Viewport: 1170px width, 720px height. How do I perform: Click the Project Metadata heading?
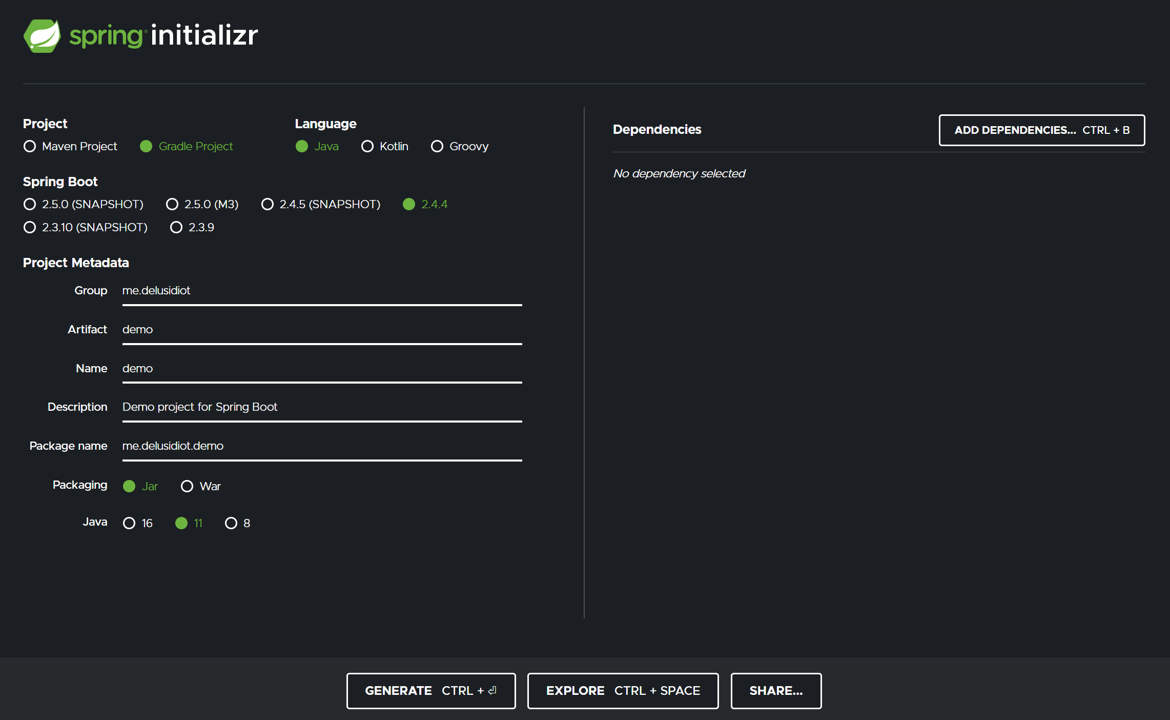tap(76, 263)
